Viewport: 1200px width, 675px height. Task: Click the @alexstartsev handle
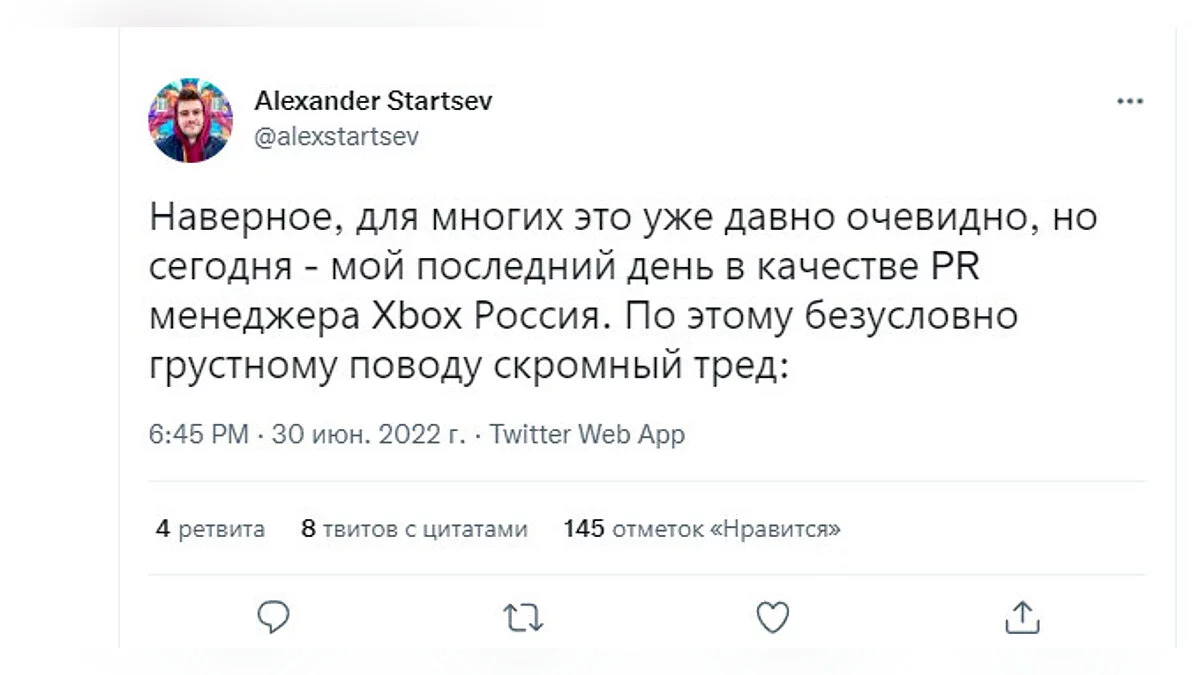[x=336, y=137]
